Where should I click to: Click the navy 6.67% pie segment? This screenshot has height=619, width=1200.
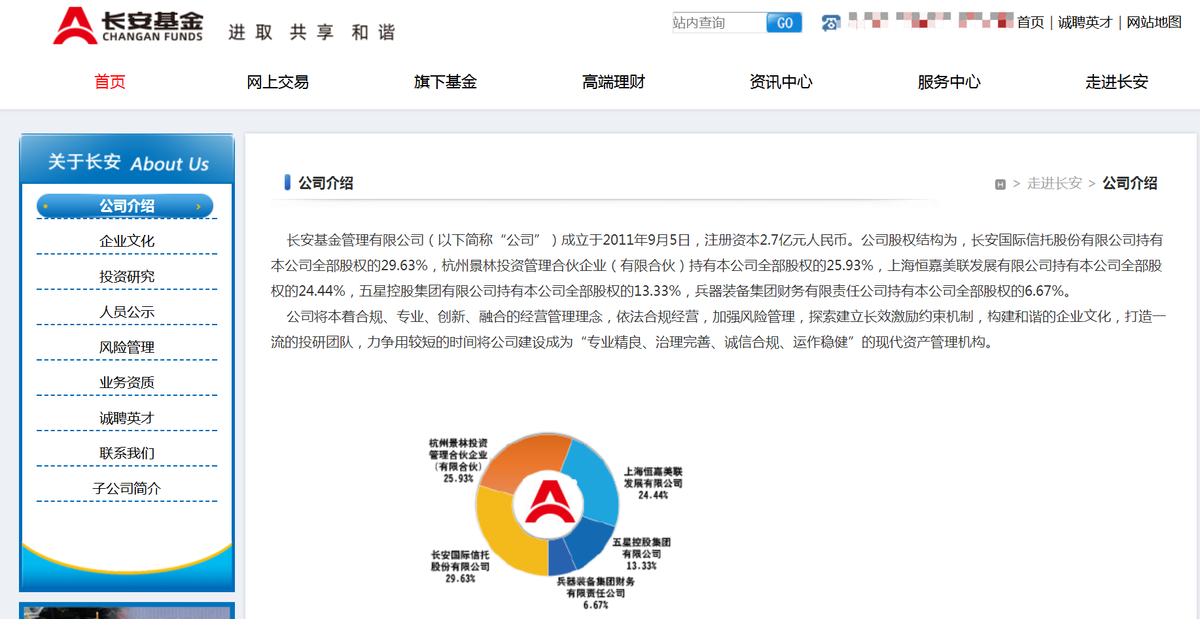click(x=562, y=556)
